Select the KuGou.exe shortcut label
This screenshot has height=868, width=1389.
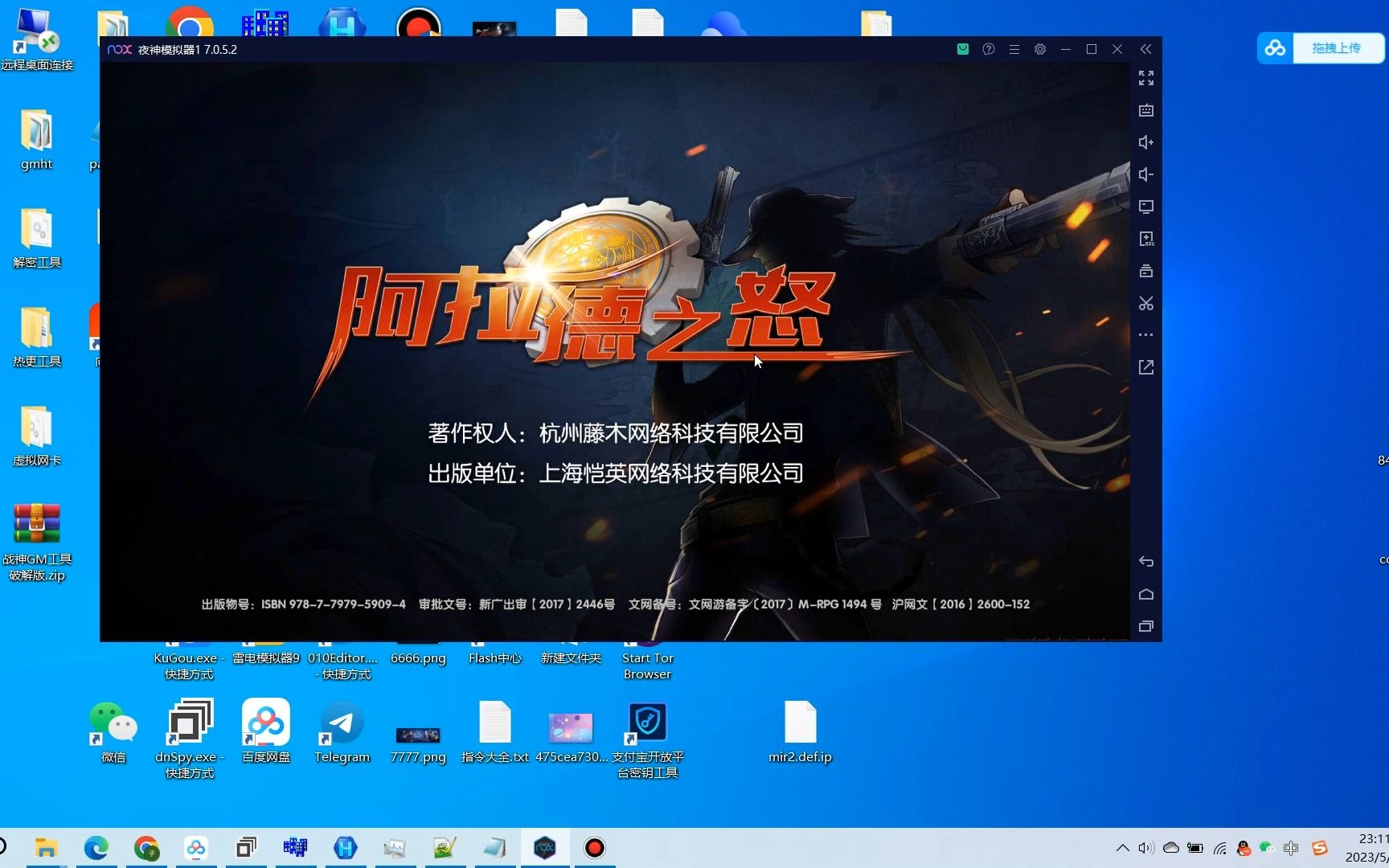[x=190, y=666]
